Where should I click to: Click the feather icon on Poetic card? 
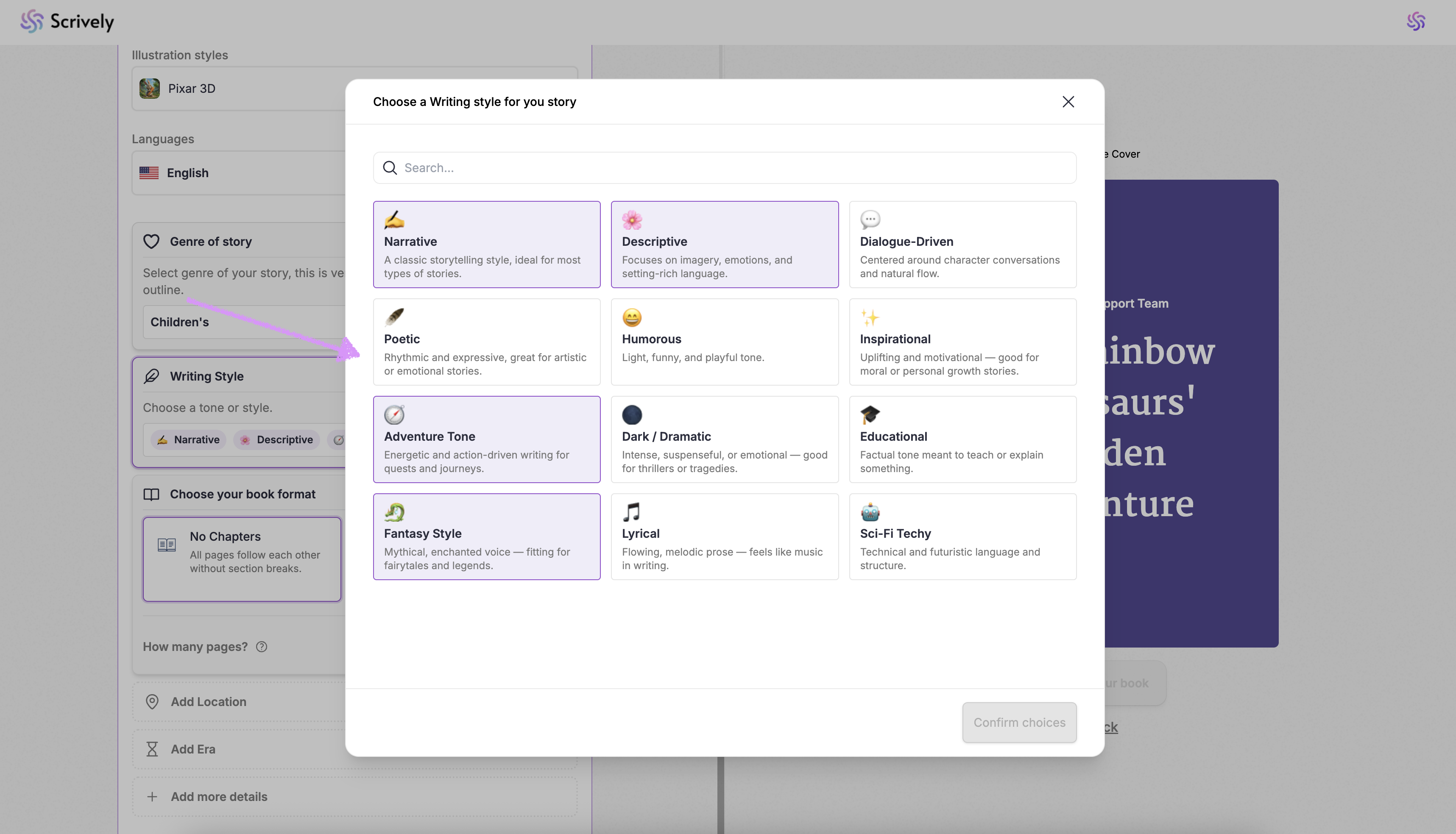(x=393, y=317)
